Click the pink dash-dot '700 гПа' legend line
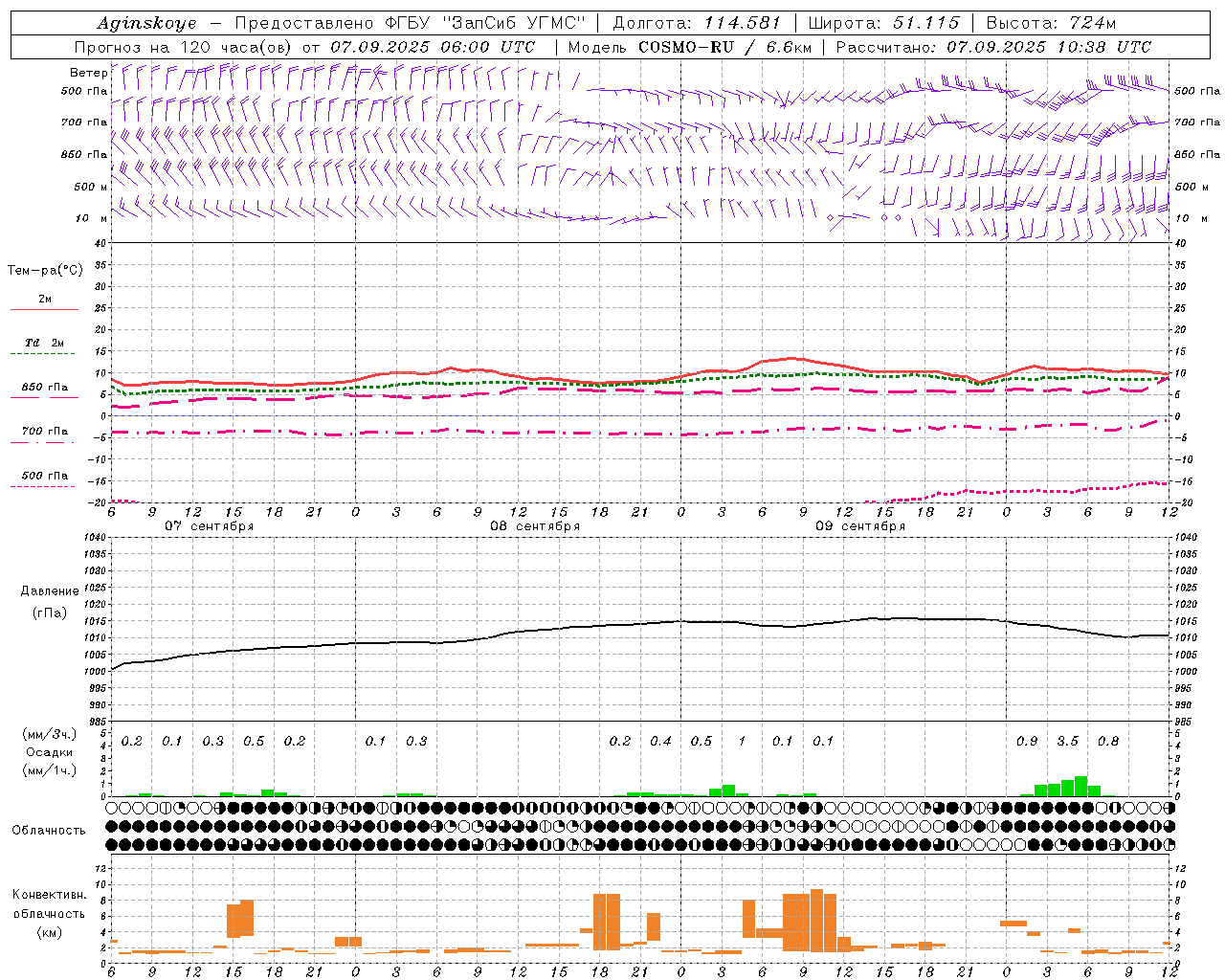Screen dimensions: 1225x980 pyautogui.click(x=42, y=442)
